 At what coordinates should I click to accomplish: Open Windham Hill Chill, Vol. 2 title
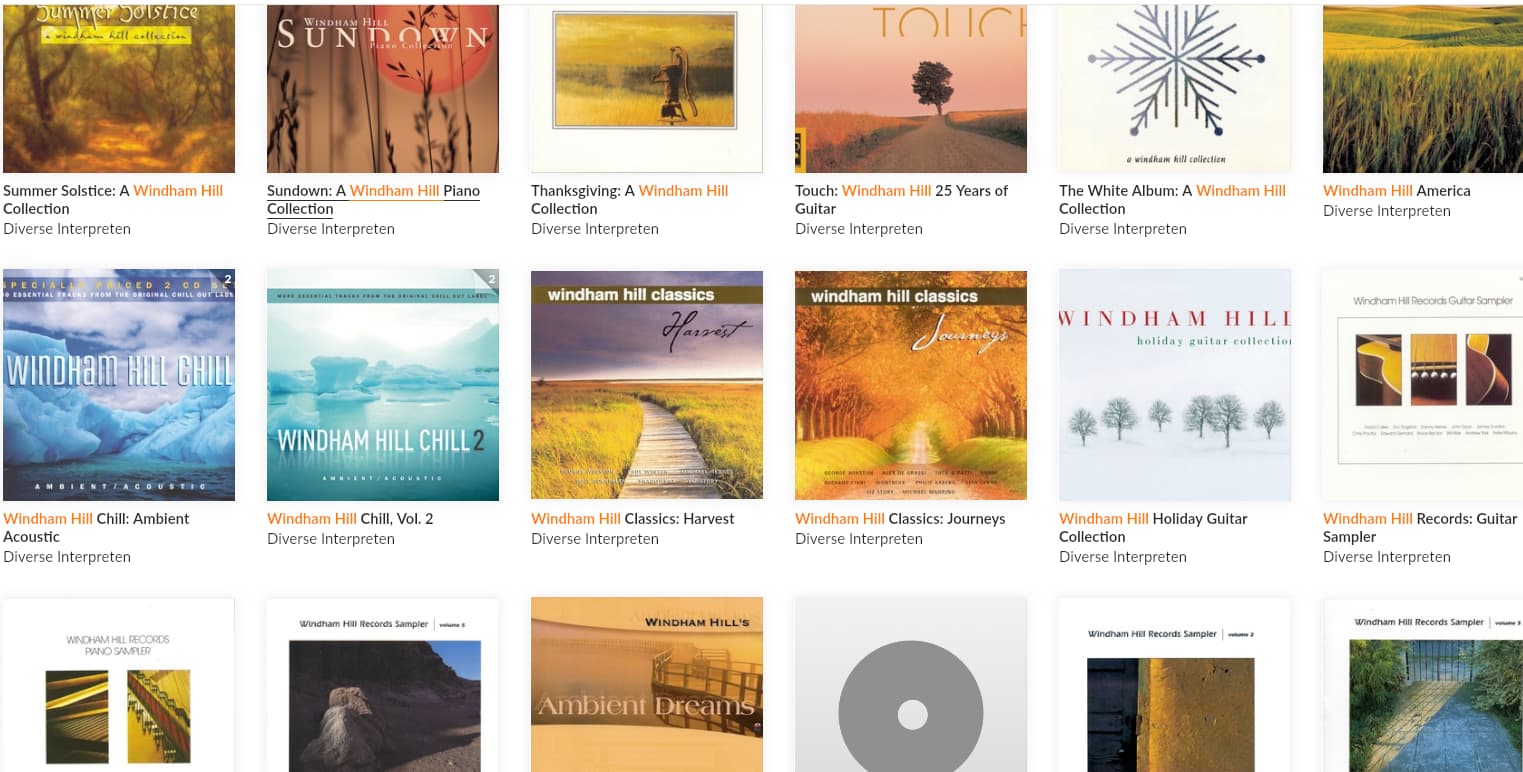[350, 519]
